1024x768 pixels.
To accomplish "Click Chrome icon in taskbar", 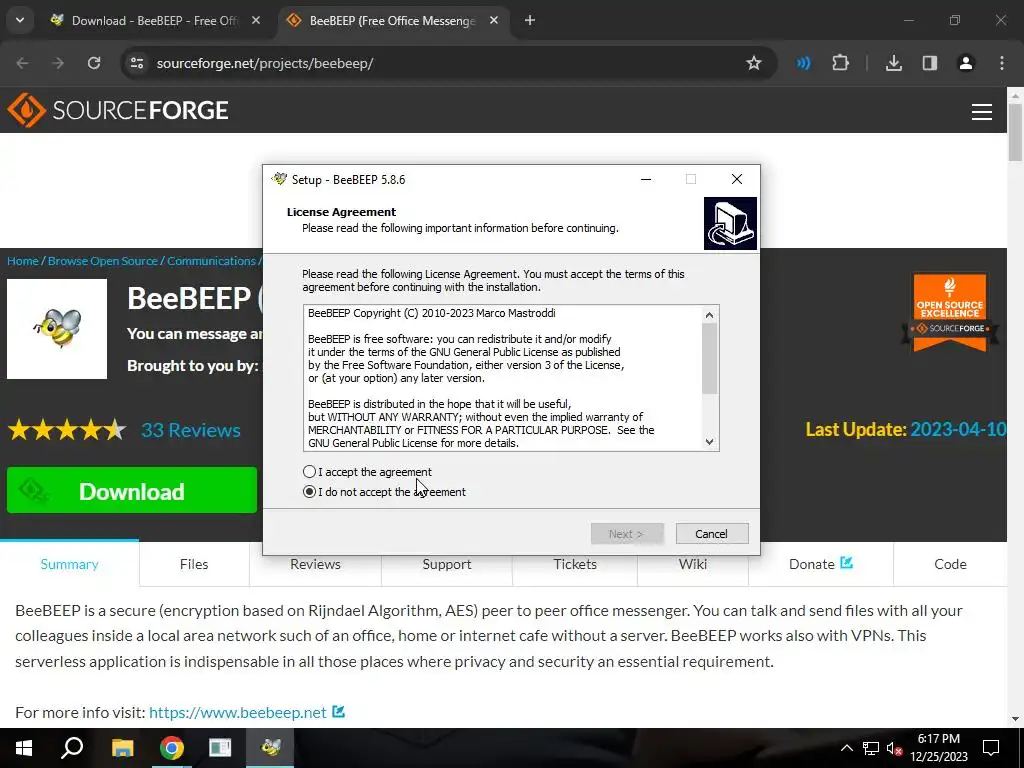I will (x=172, y=748).
